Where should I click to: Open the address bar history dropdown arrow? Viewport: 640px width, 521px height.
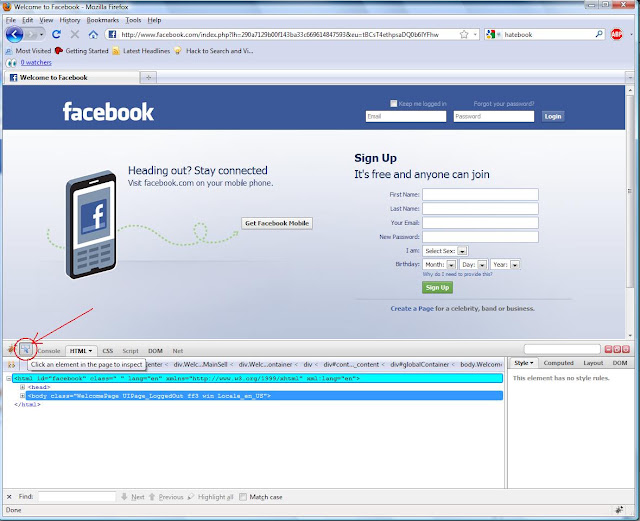coord(475,34)
